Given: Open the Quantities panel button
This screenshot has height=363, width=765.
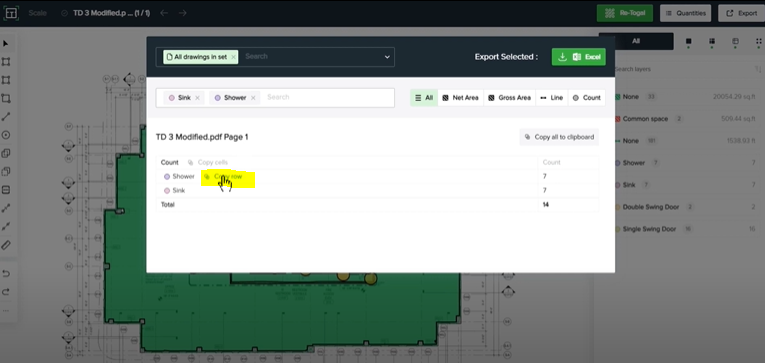Looking at the screenshot, I should tap(685, 13).
